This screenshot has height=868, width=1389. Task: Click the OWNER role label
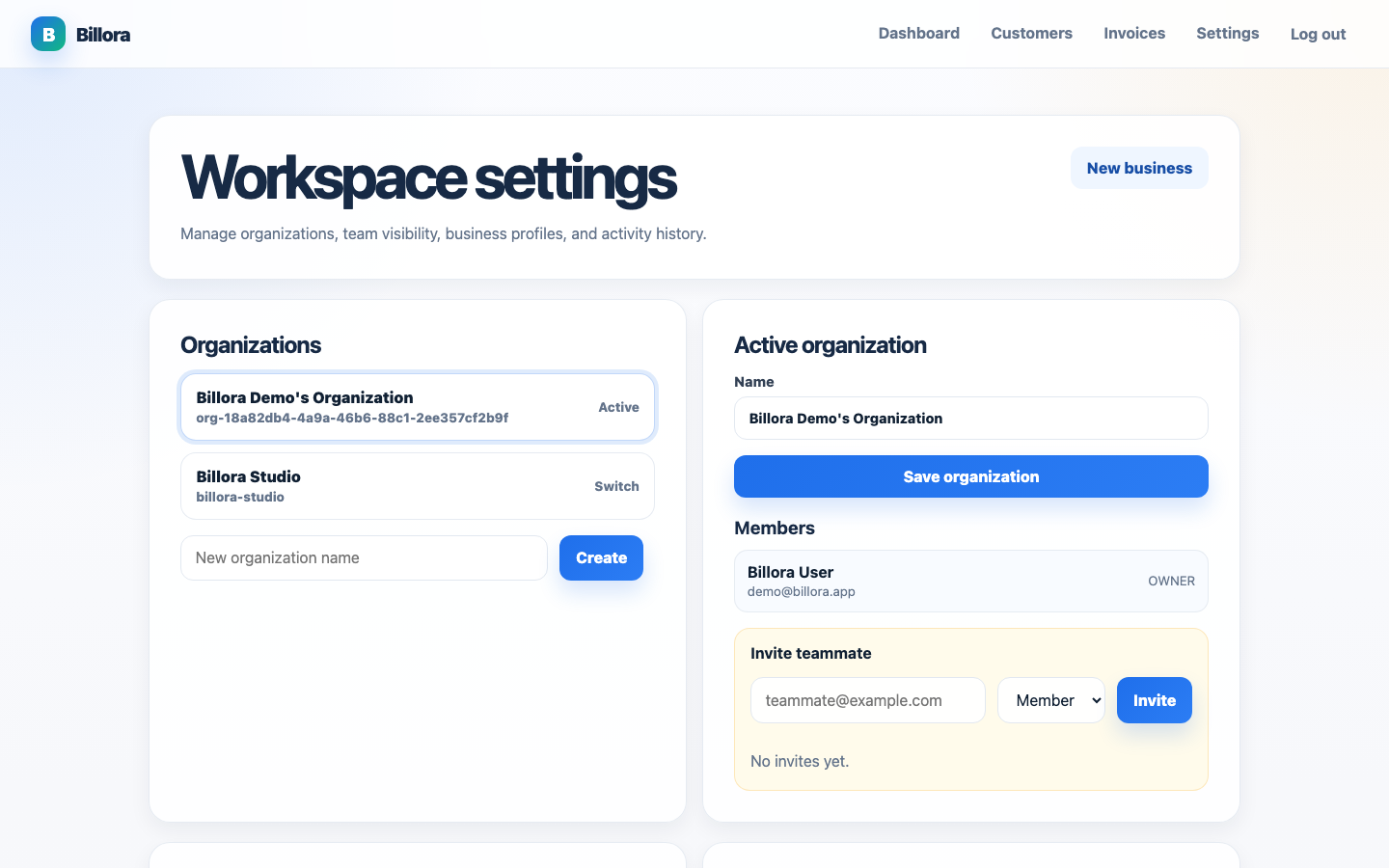click(x=1171, y=581)
